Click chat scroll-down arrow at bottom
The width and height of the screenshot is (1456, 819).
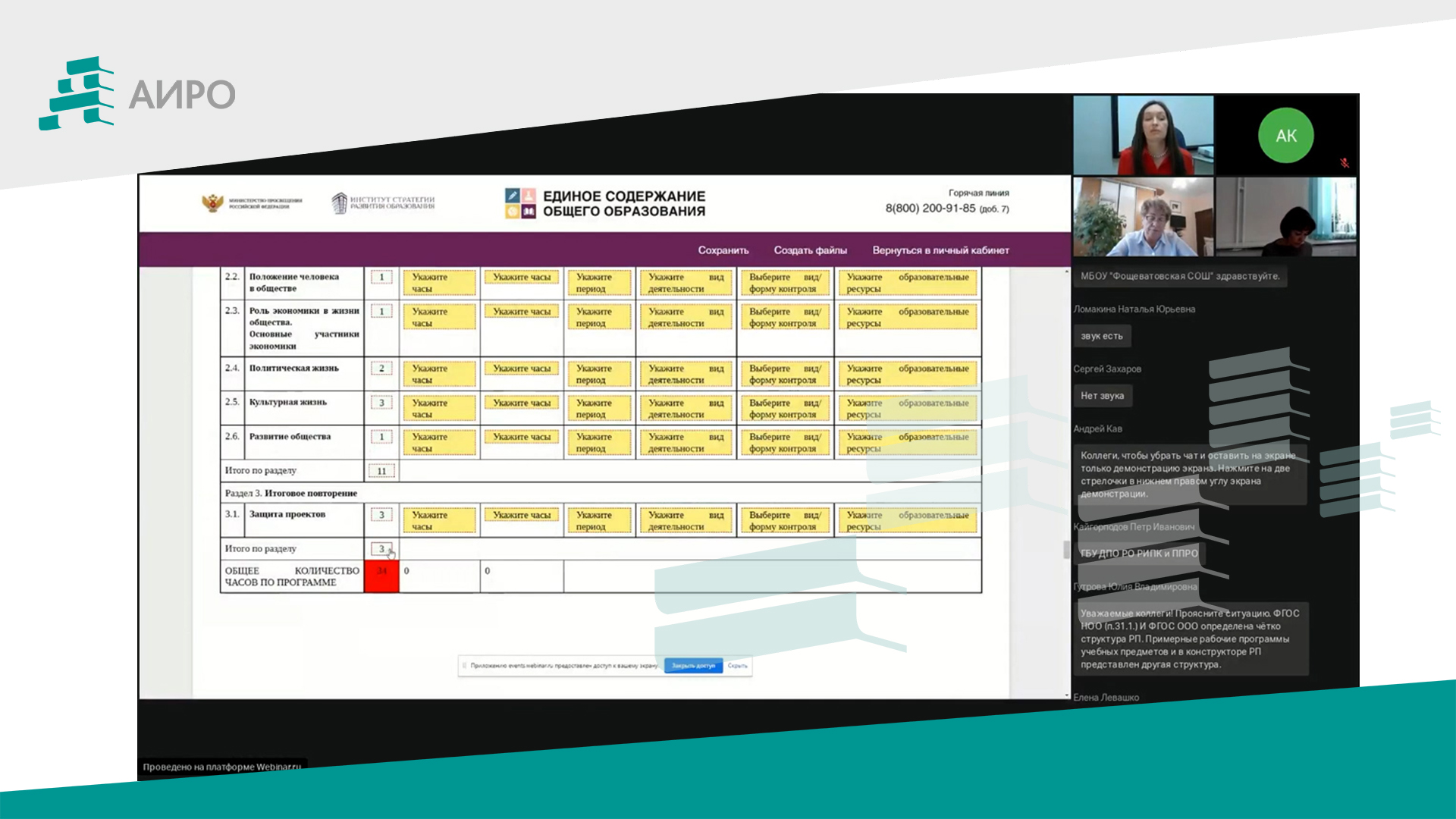[1067, 695]
